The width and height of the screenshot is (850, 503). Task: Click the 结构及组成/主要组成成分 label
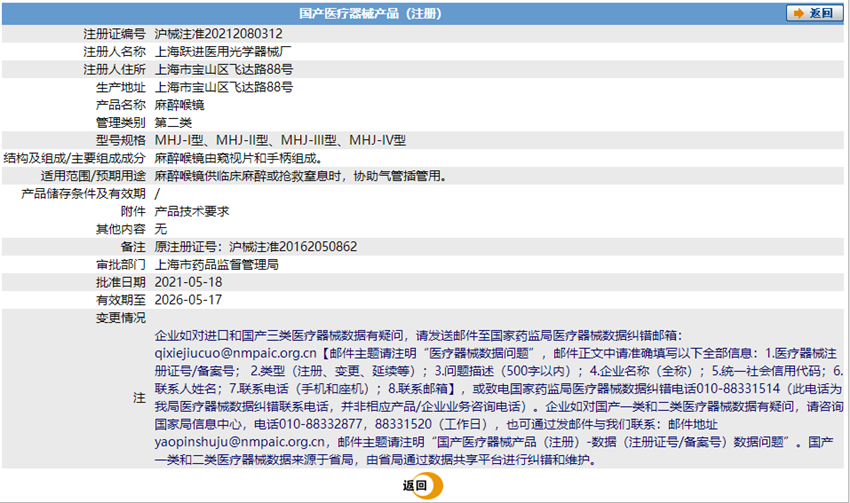[x=75, y=158]
